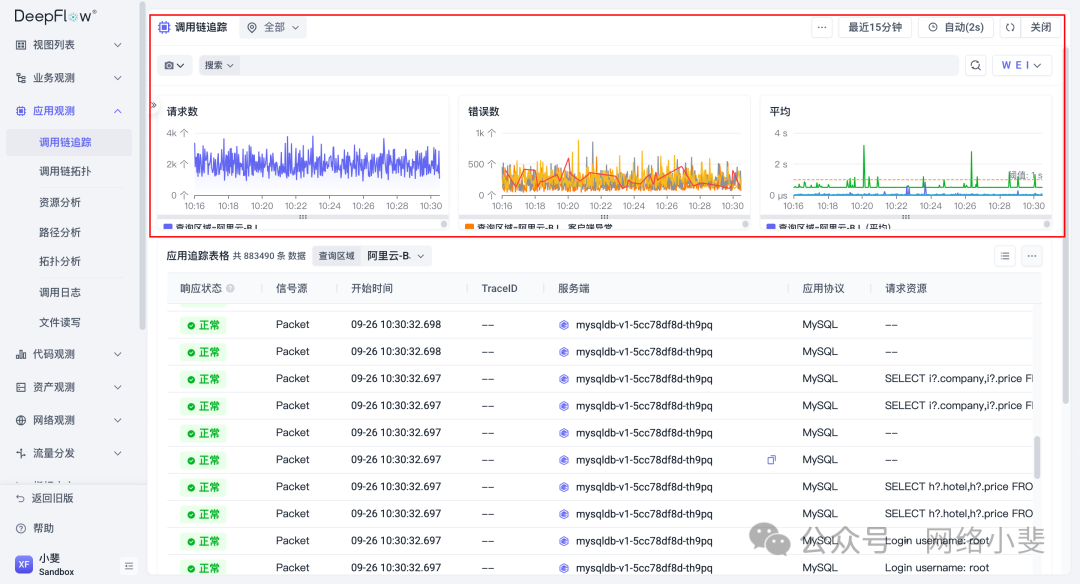Screen dimensions: 1080x584
Task: Open the camera snapshot menu icon
Action: 174,66
